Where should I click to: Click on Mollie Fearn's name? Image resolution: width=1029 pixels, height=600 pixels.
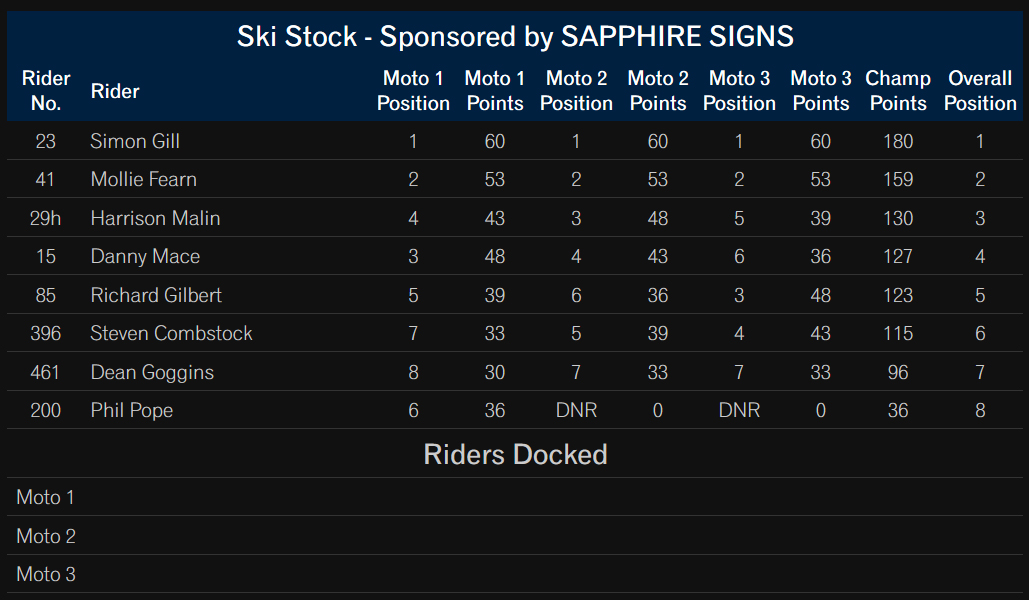(144, 179)
